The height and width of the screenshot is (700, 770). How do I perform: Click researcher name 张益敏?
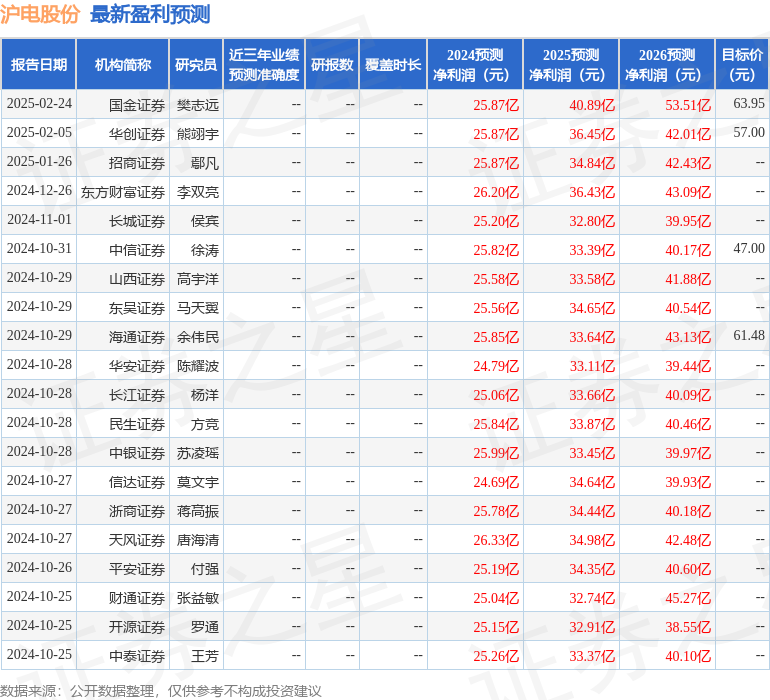[x=198, y=598]
